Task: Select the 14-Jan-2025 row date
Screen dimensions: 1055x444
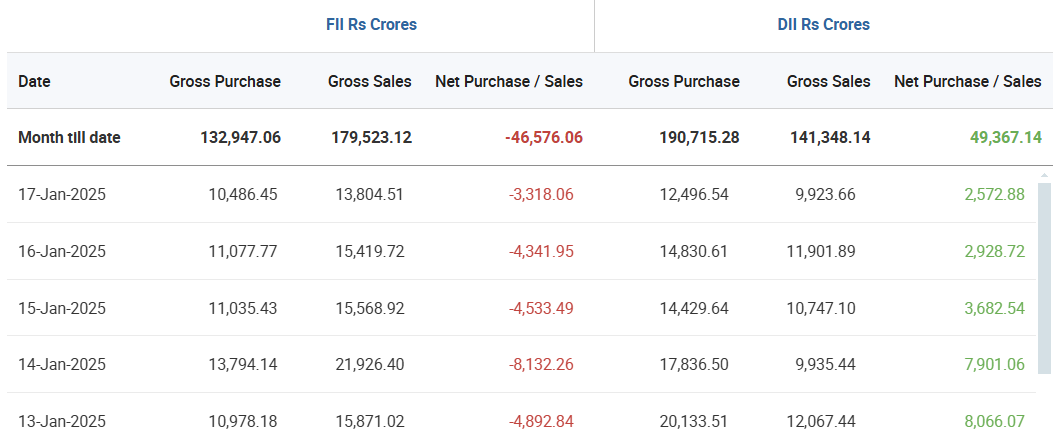Action: point(62,364)
